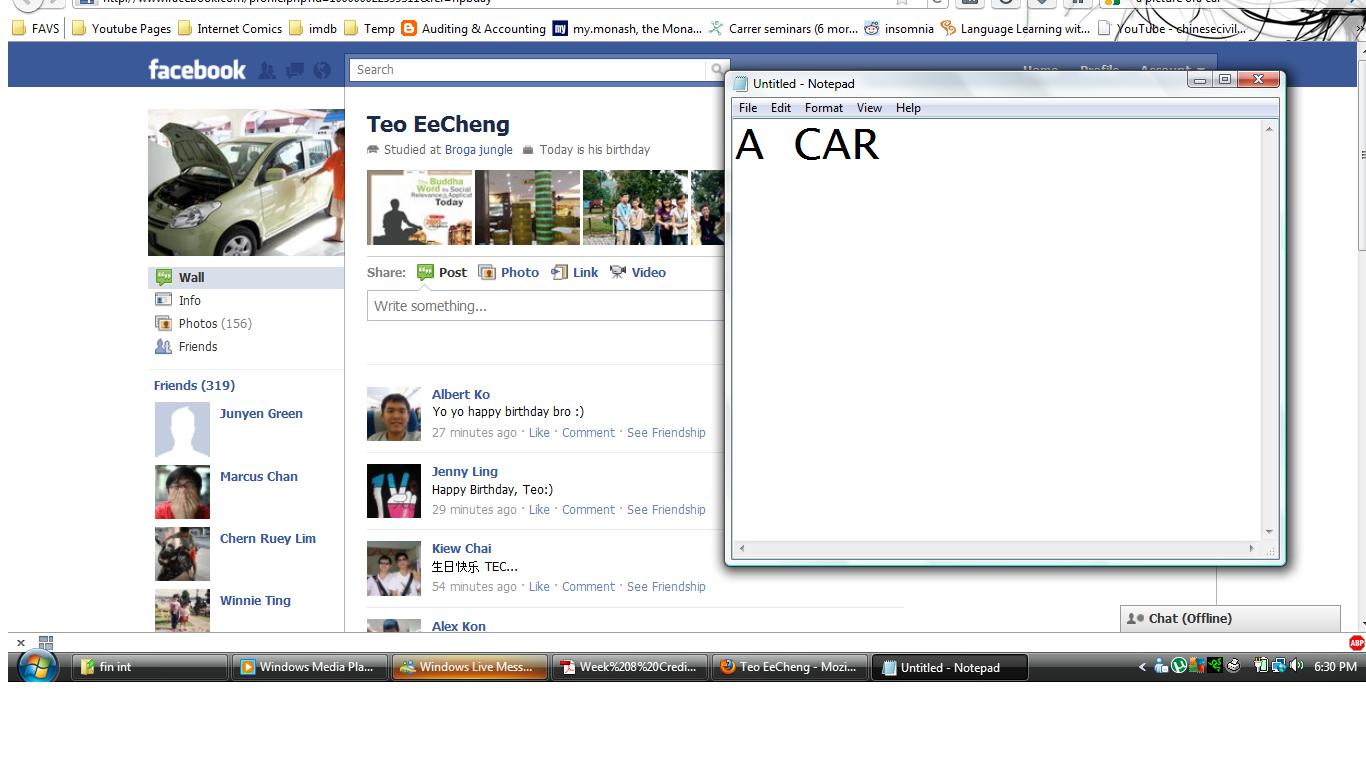This screenshot has height=768, width=1366.
Task: Click the Friends icon in sidebar
Action: 163,346
